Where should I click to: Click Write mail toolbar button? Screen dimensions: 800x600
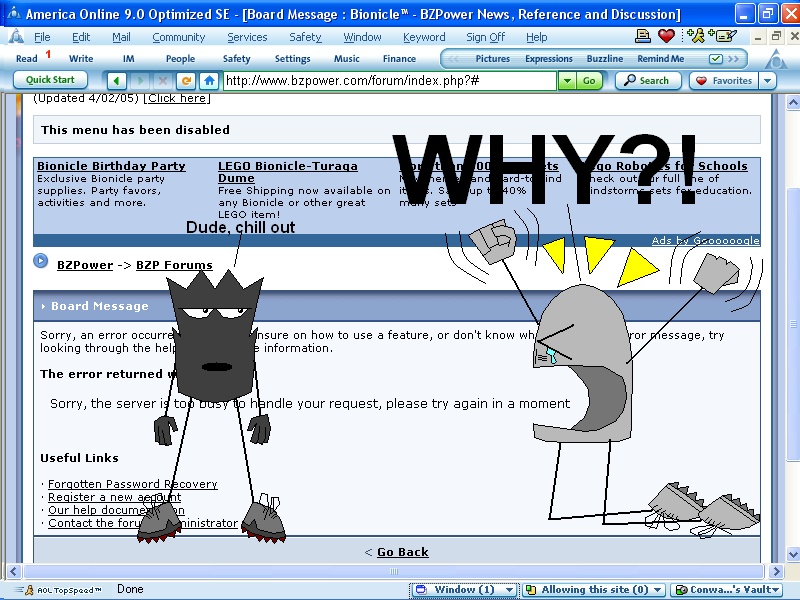click(81, 59)
